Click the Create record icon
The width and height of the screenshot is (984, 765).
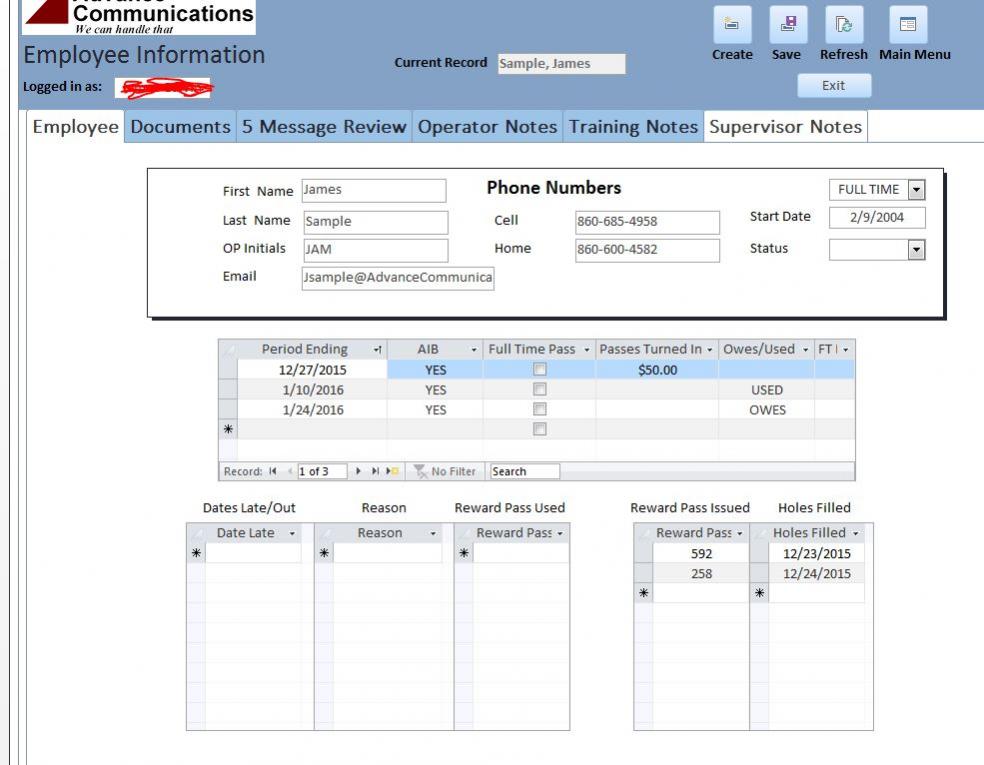(732, 24)
